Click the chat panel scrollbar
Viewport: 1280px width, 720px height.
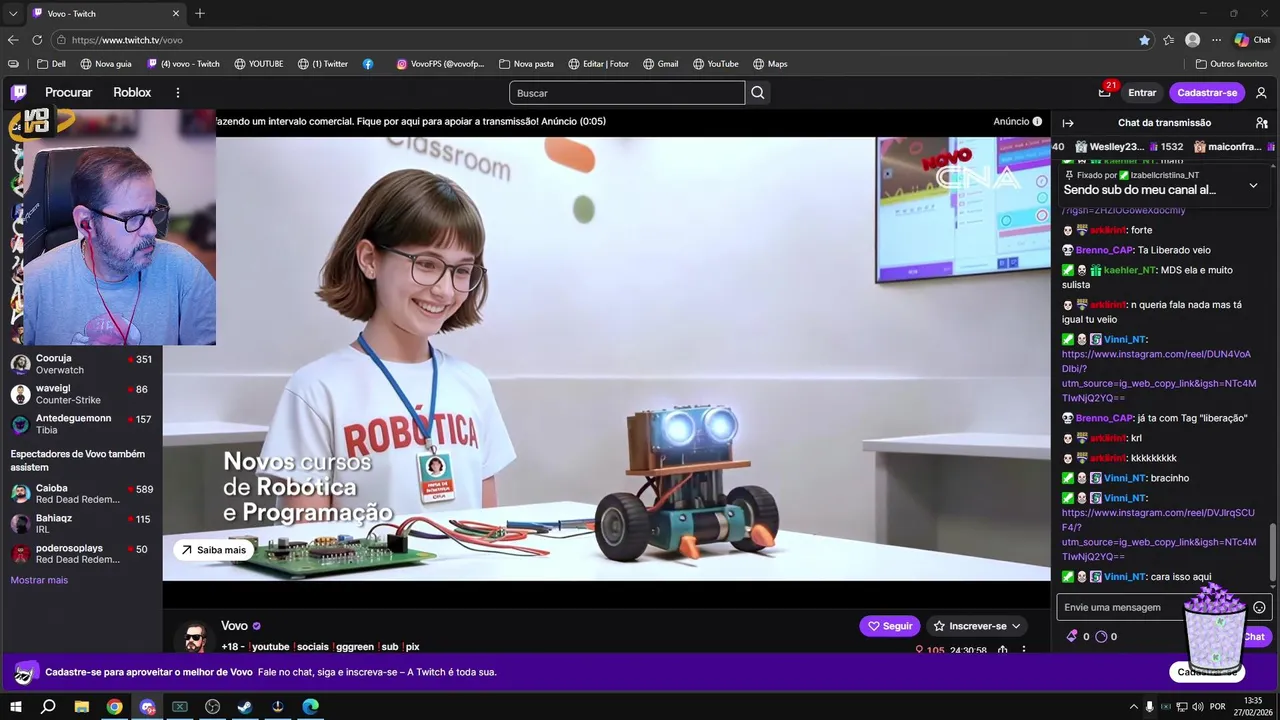tap(1273, 550)
